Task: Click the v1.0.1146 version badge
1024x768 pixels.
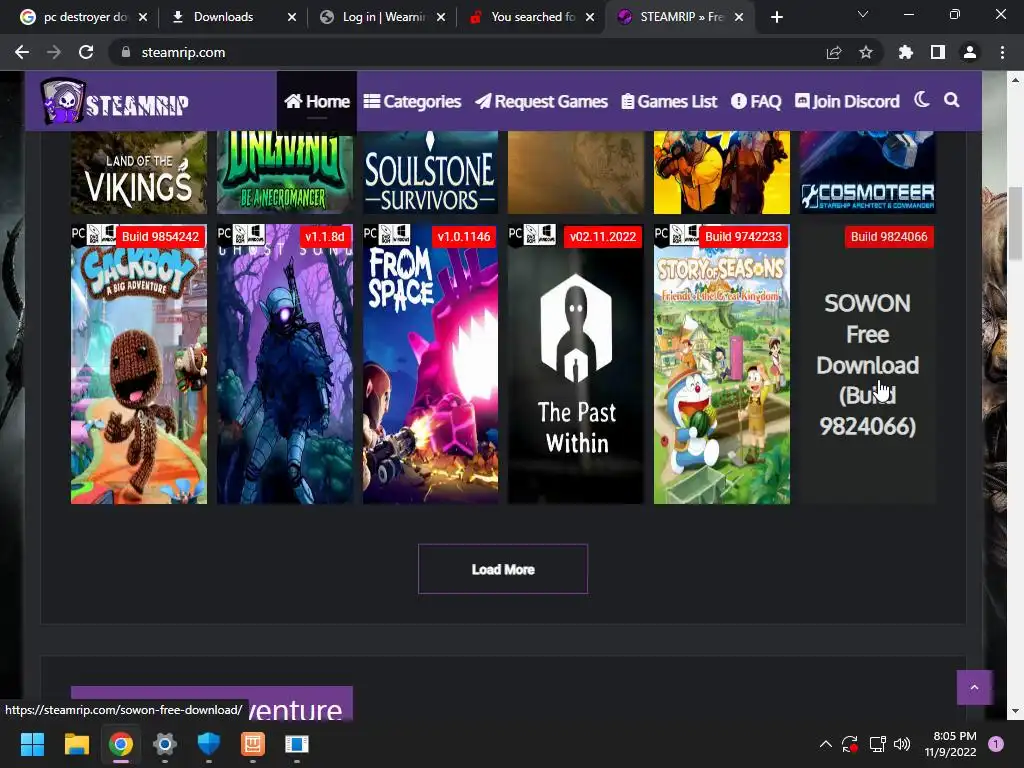Action: point(464,236)
